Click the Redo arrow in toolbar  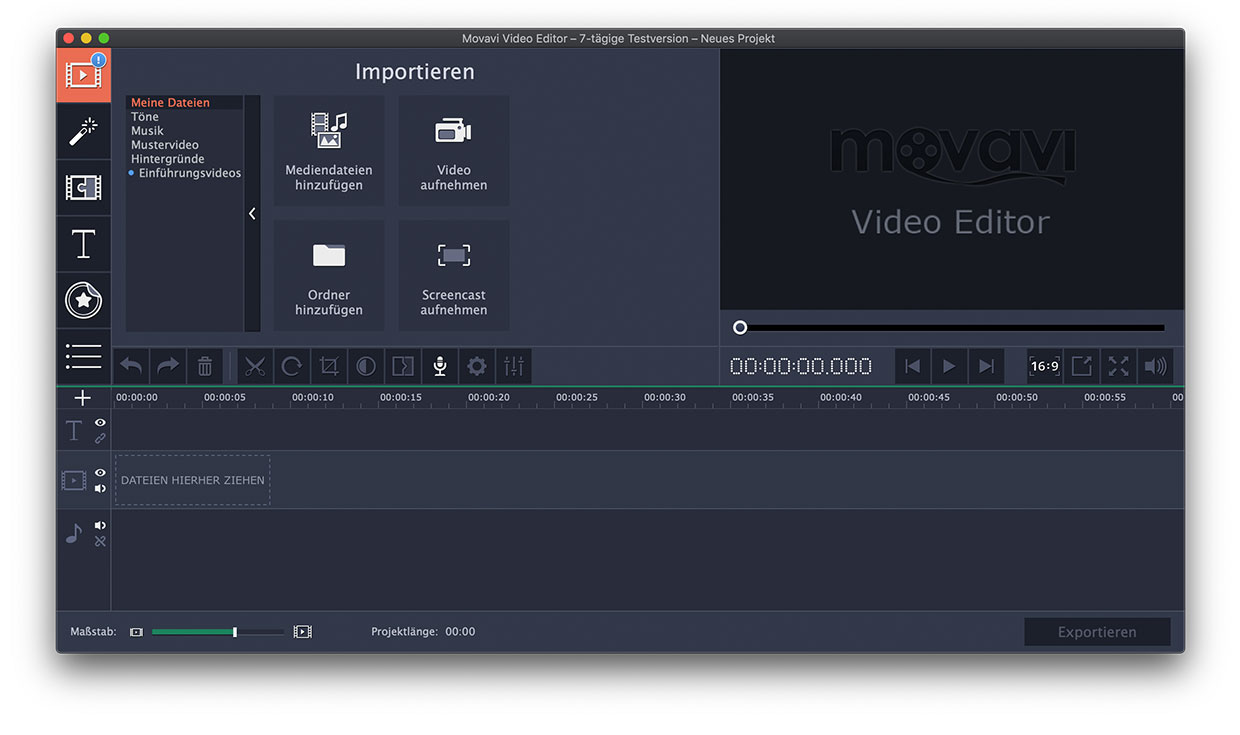[x=168, y=366]
